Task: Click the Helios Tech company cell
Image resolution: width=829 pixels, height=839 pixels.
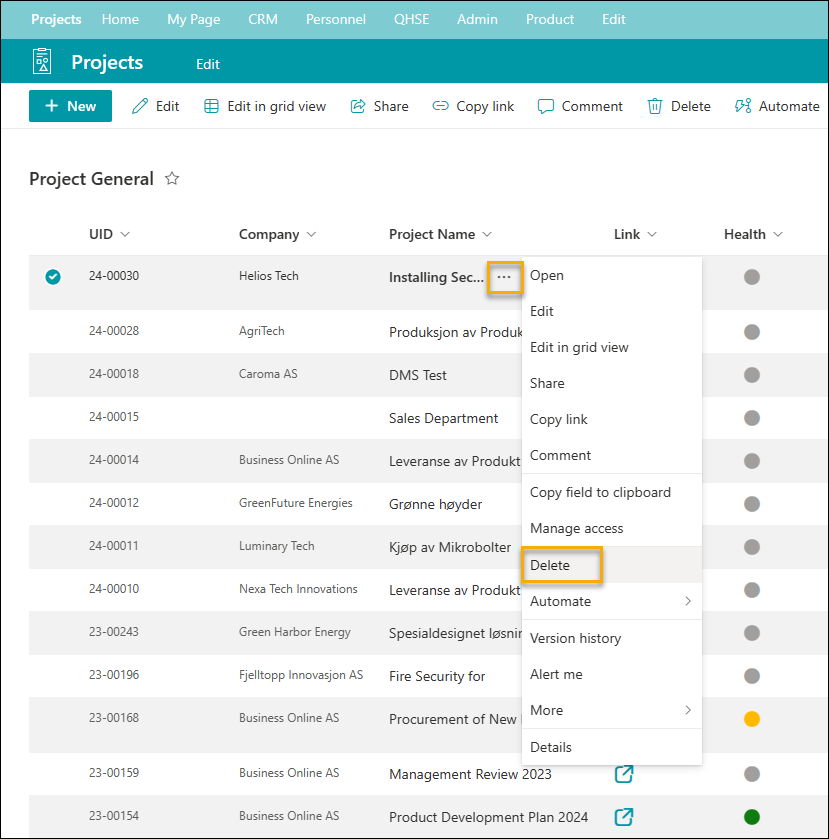Action: click(x=269, y=276)
